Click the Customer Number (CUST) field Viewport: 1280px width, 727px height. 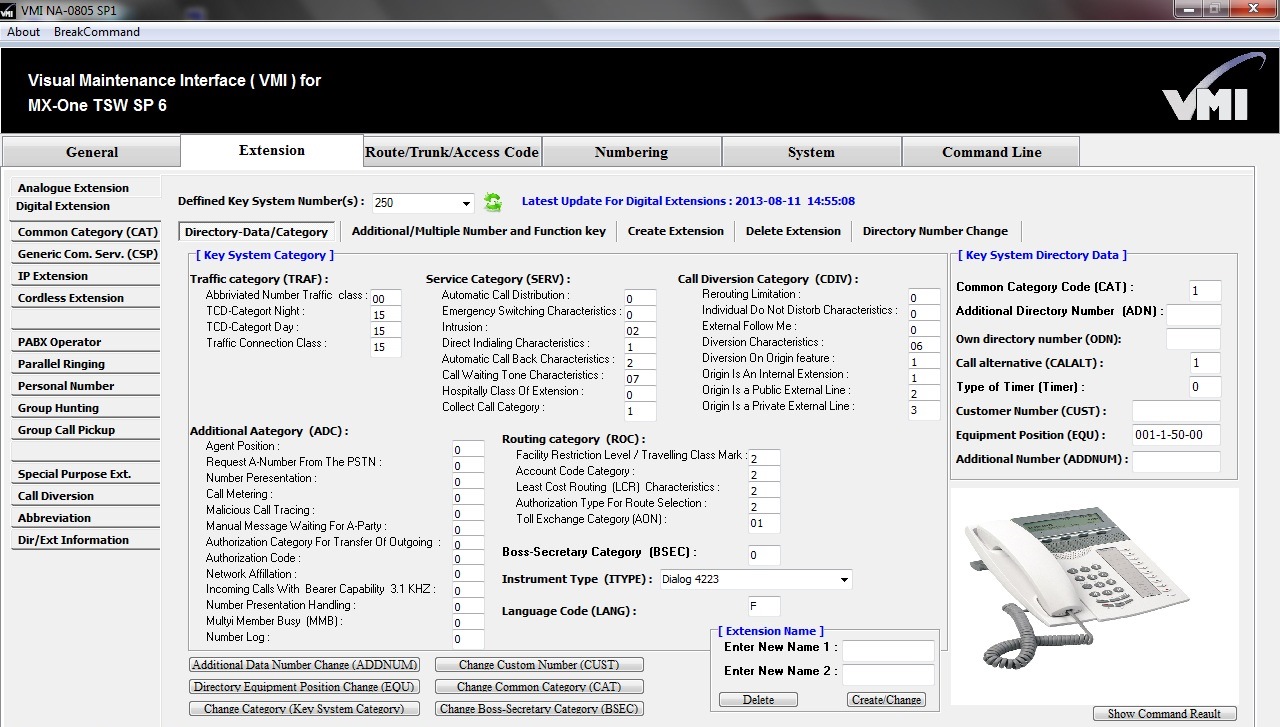coord(1176,411)
